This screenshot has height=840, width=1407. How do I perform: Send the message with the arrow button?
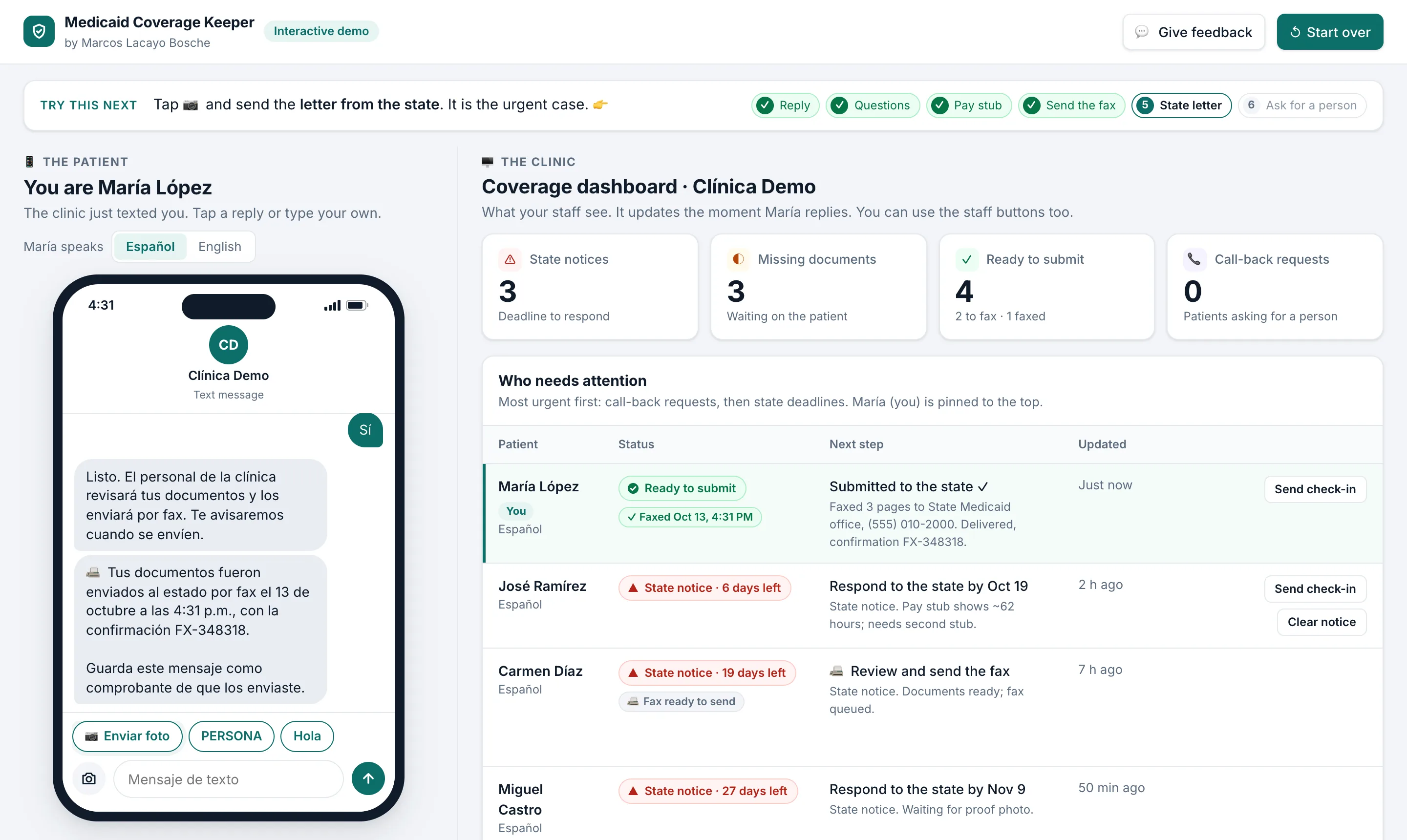[x=368, y=779]
